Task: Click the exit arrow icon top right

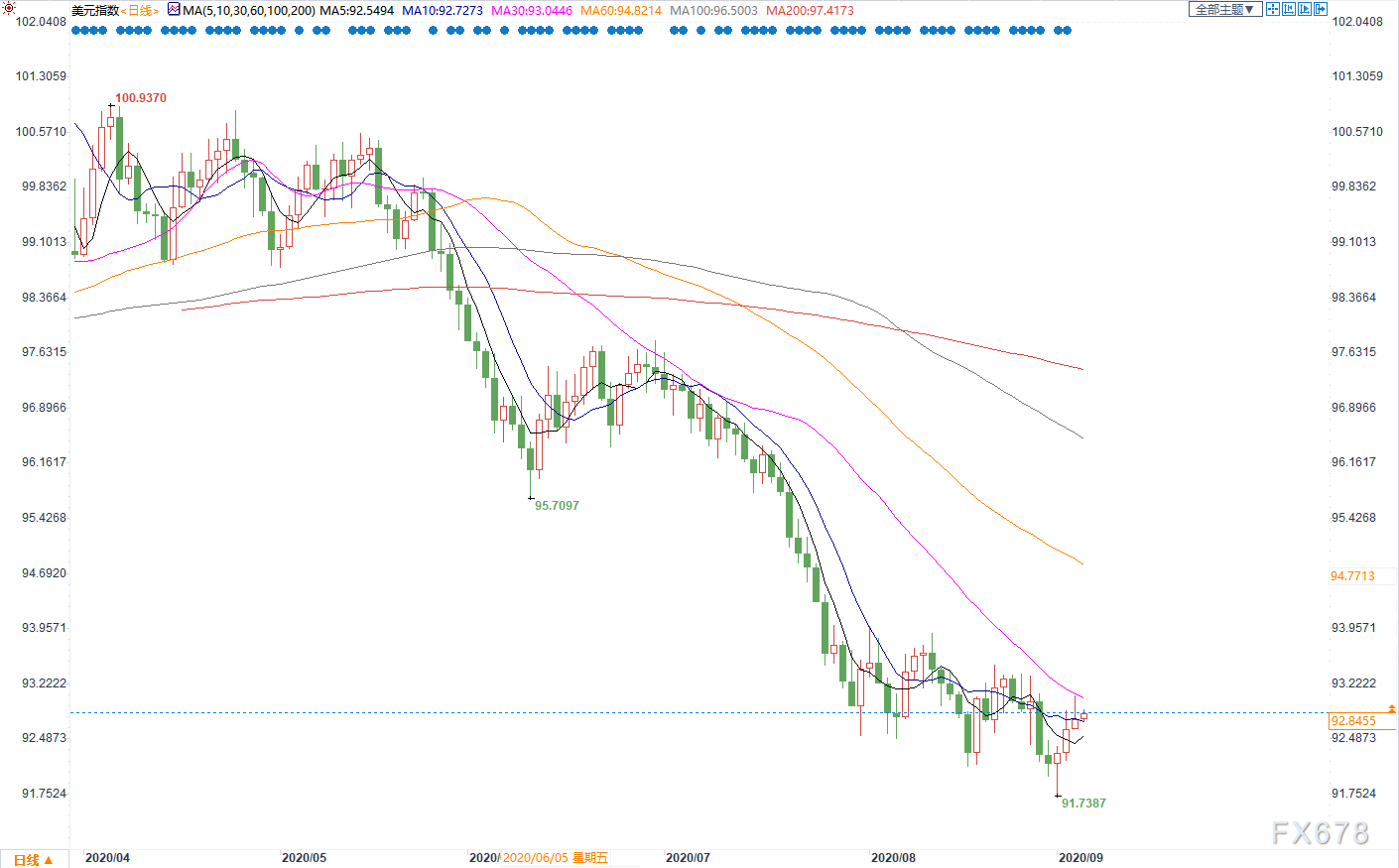Action: click(x=1320, y=9)
